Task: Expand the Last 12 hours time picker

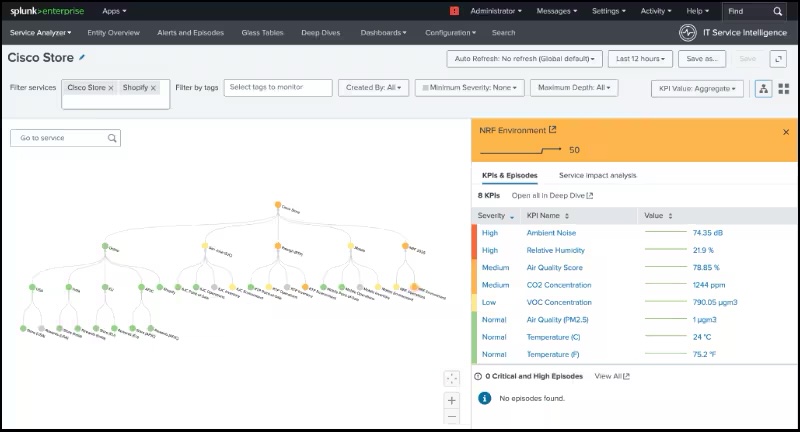Action: pos(639,59)
